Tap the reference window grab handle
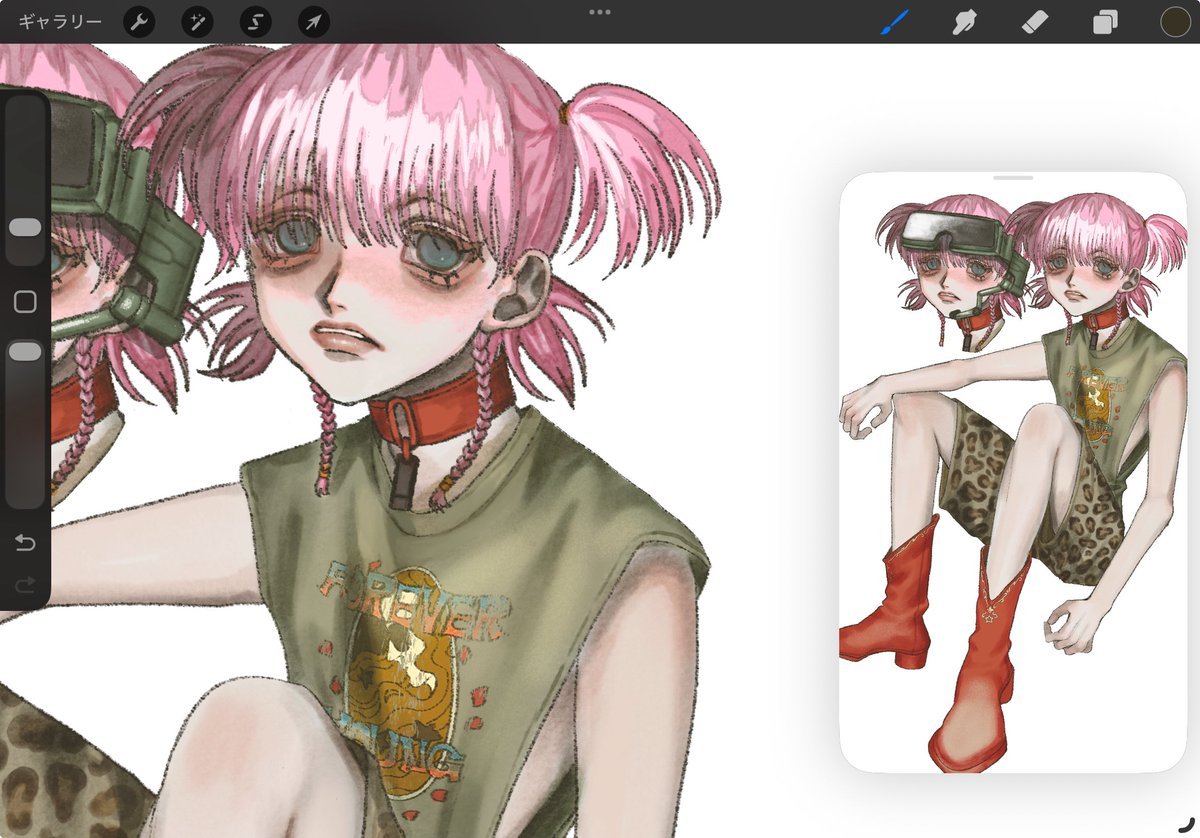1200x838 pixels. pyautogui.click(x=1013, y=178)
